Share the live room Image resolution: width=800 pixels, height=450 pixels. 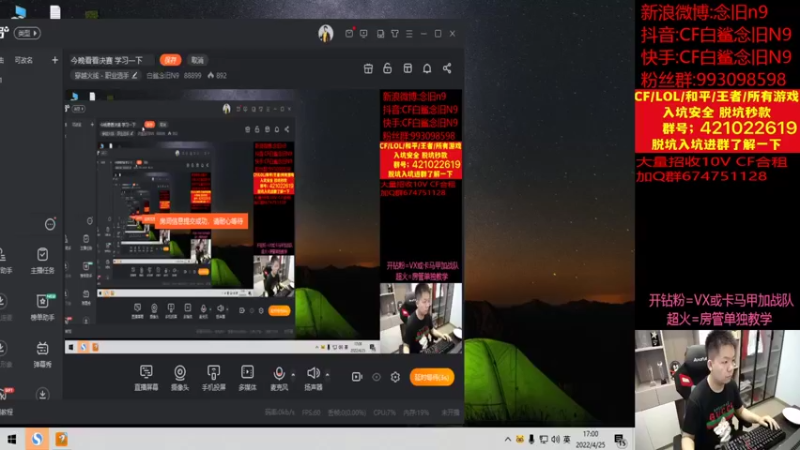point(447,68)
